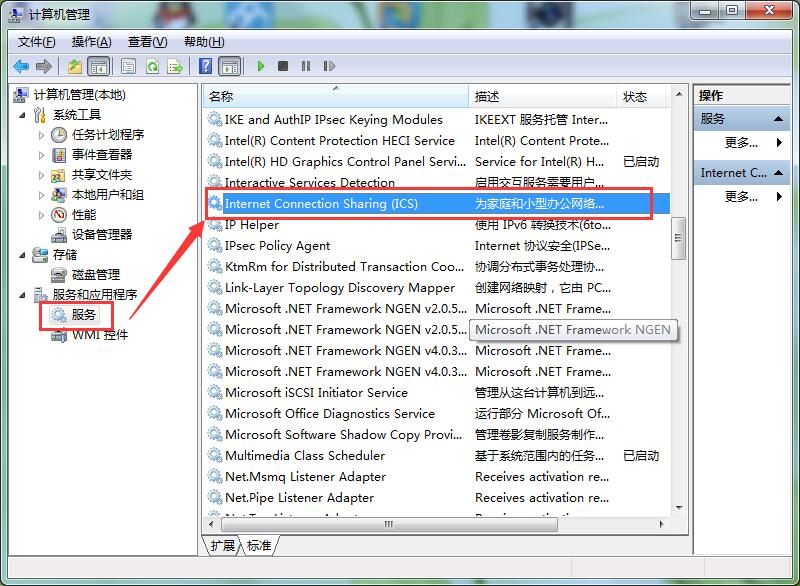Expand the 本地用户和组 node arrow
Screen dimensions: 800x586
point(41,195)
